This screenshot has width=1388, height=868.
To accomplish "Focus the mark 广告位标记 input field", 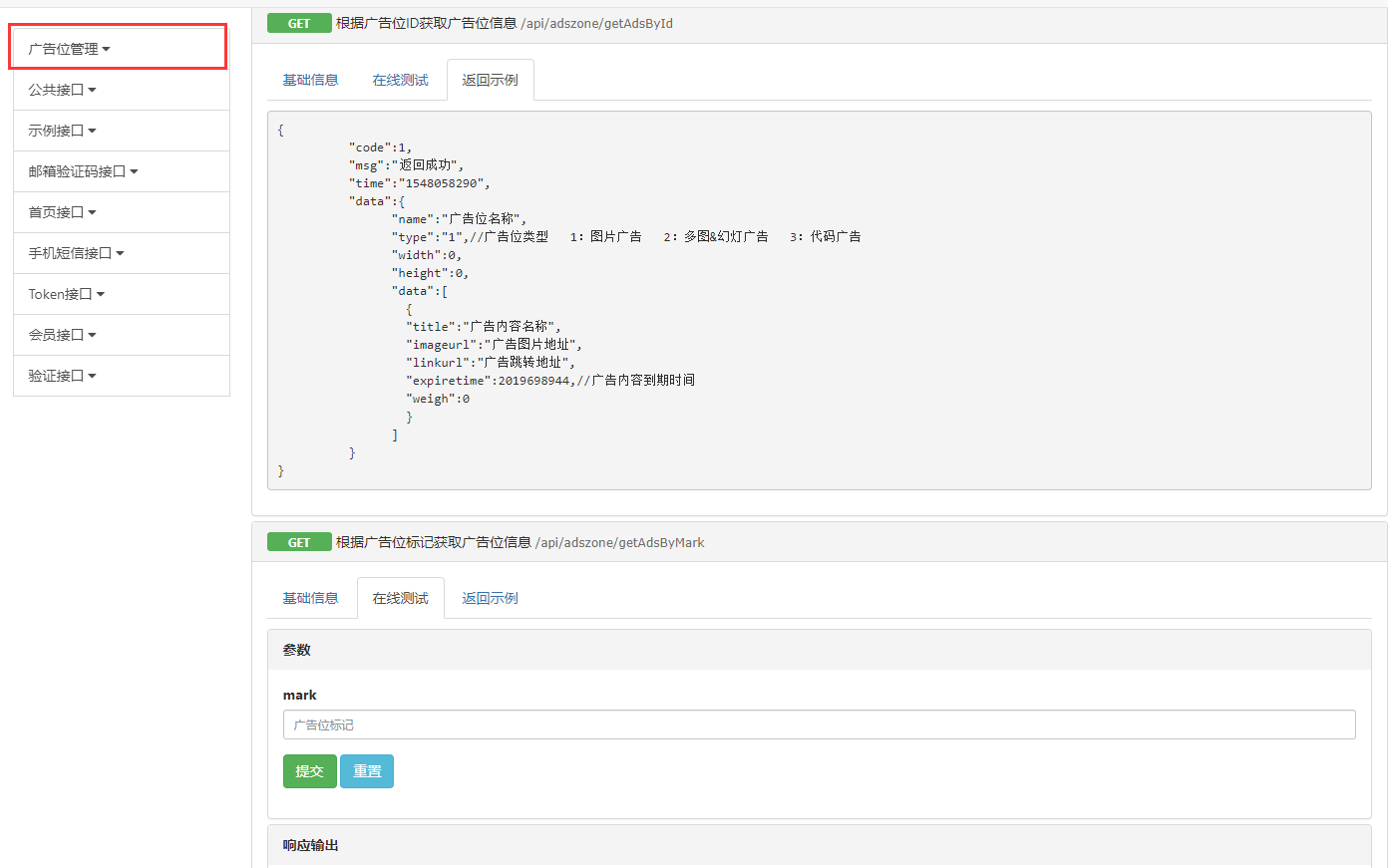I will pos(819,724).
